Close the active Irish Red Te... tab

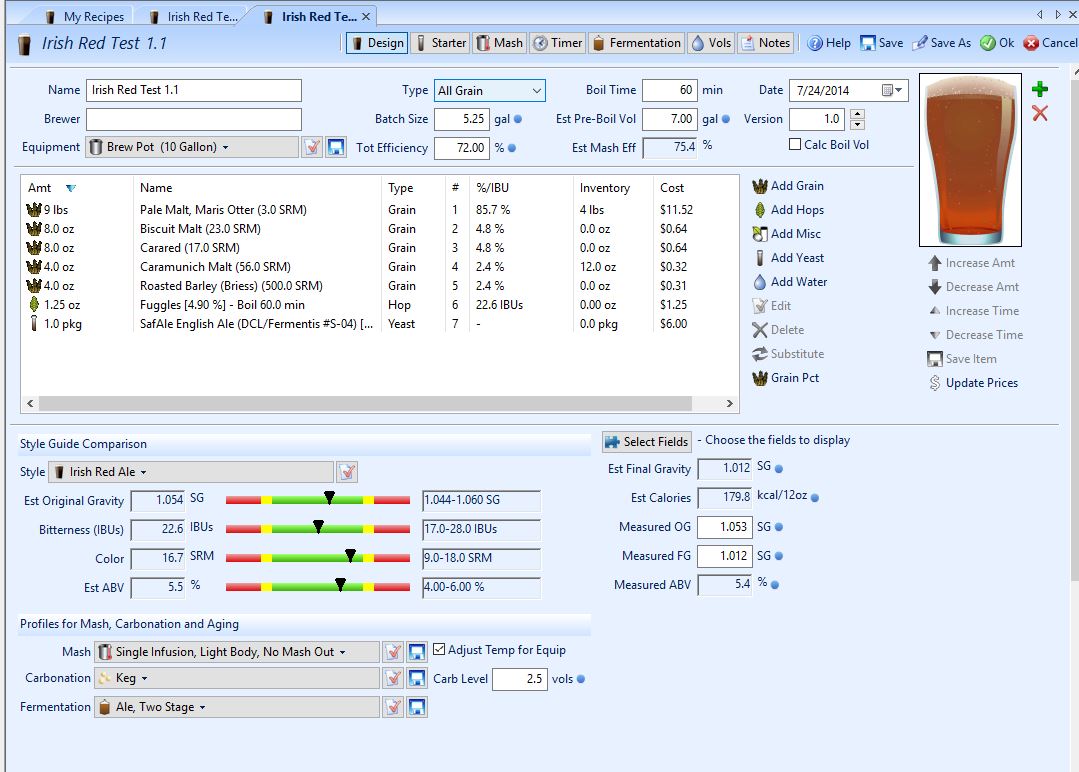coord(365,17)
